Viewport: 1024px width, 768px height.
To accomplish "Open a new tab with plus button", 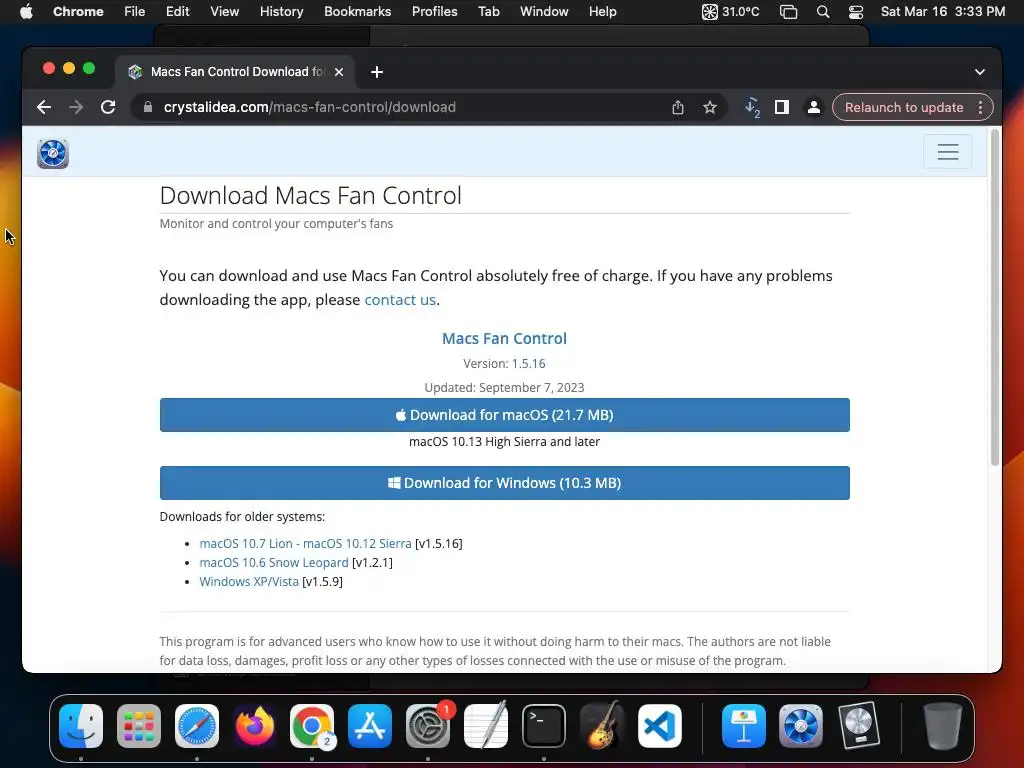I will coord(377,72).
